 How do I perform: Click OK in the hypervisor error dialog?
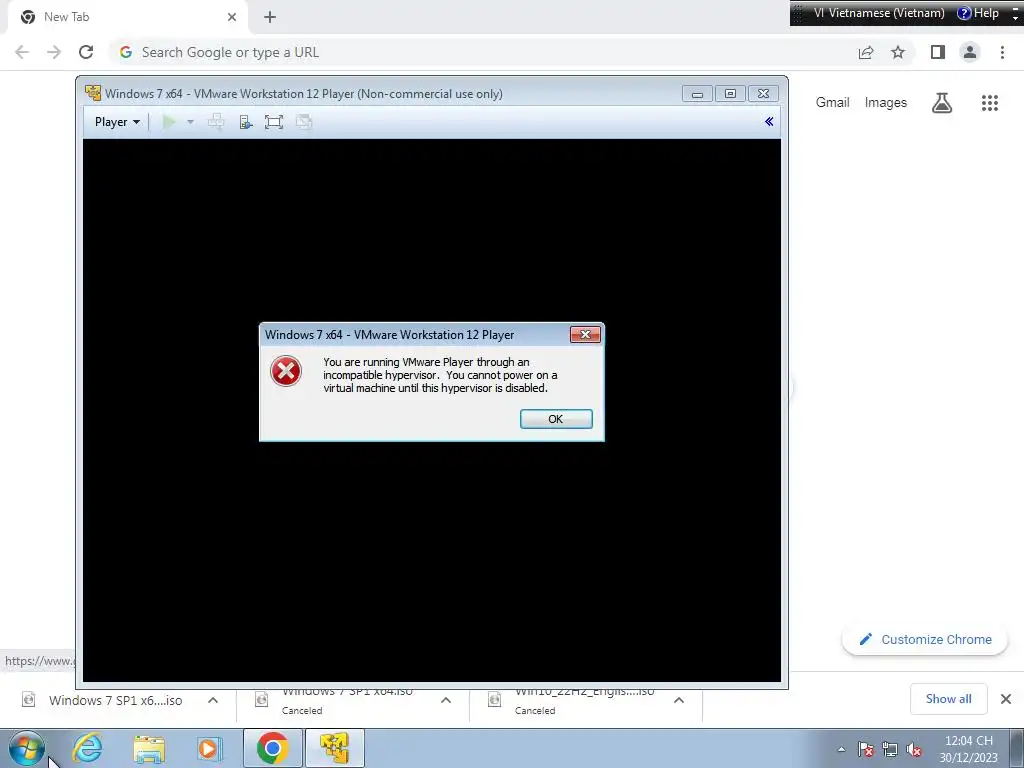click(556, 419)
